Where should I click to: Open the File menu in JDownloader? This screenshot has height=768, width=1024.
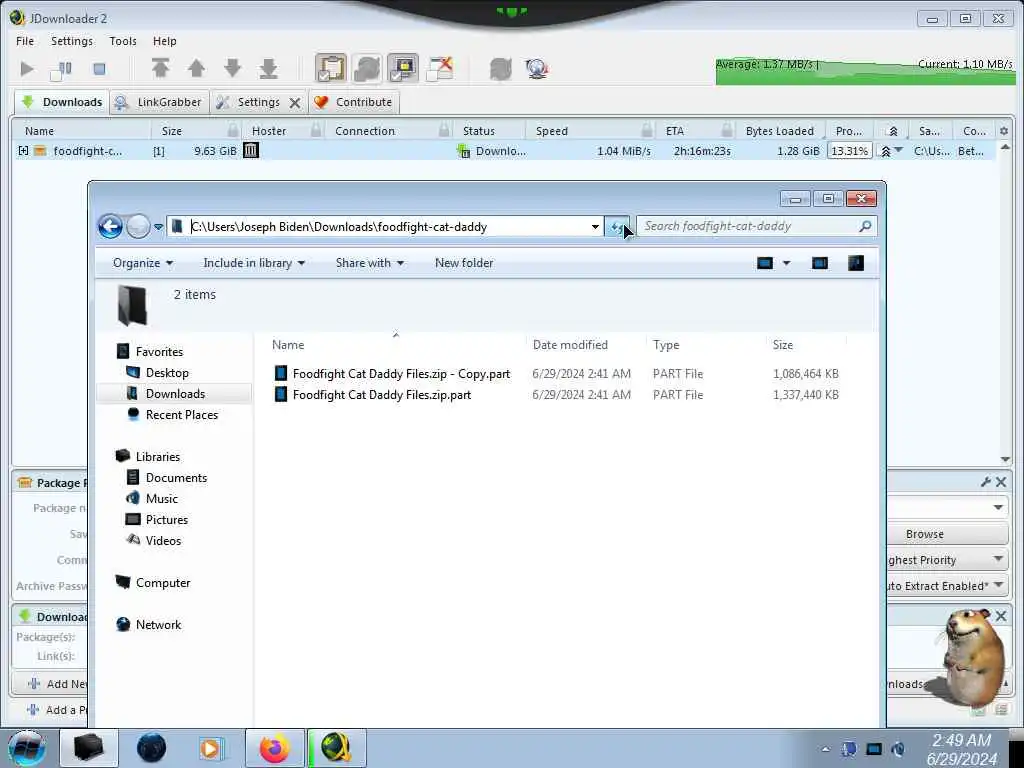pos(25,41)
